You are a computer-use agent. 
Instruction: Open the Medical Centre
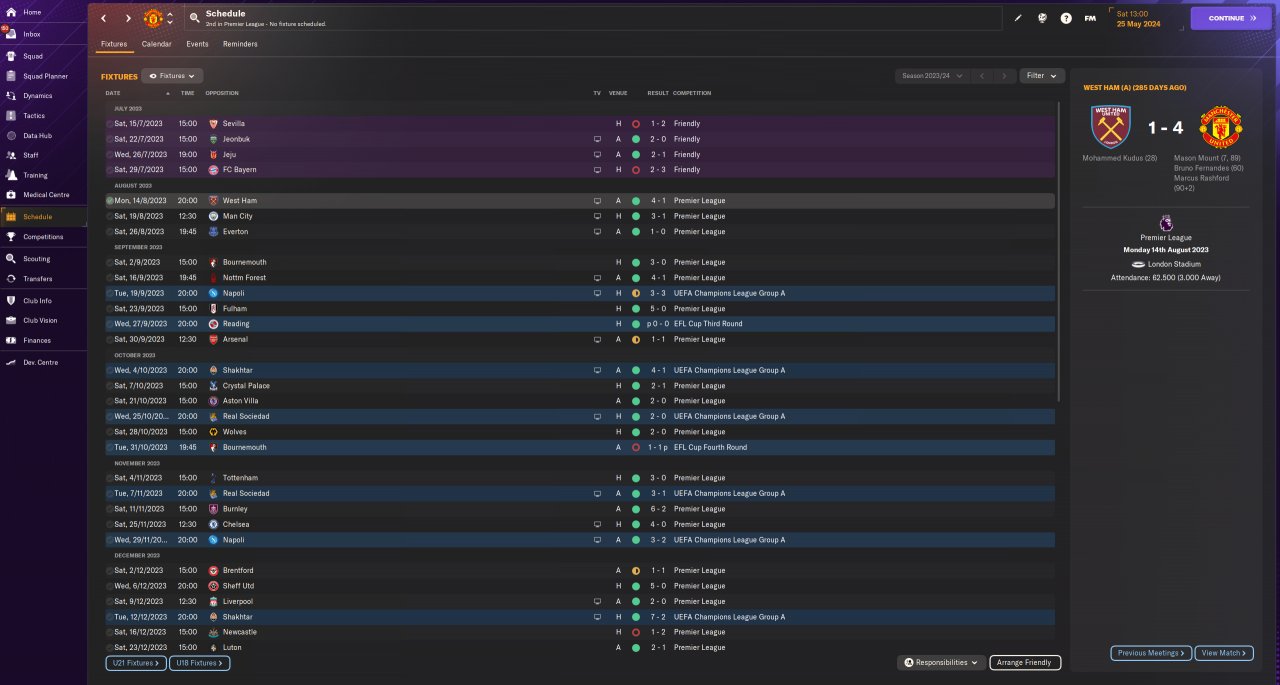coord(46,195)
